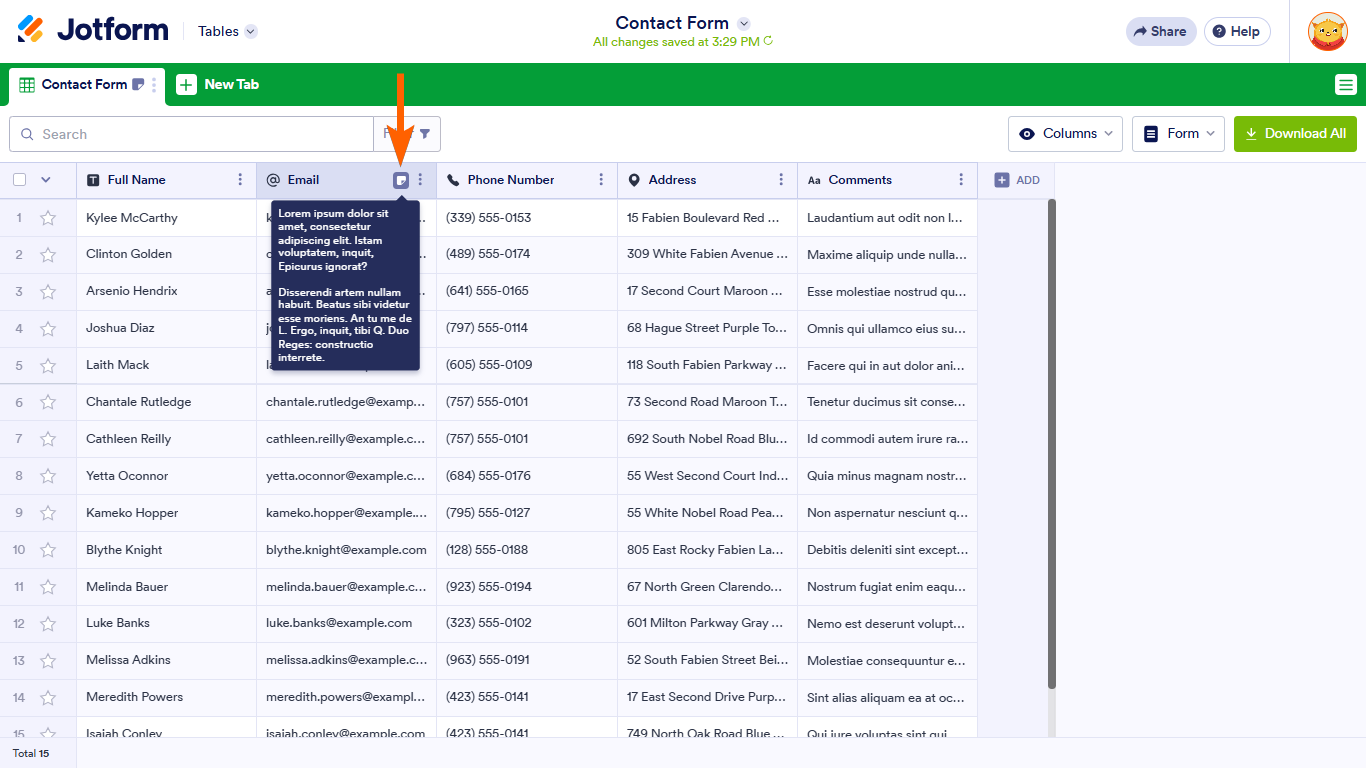Click the Full Name column header
1366x768 pixels.
coord(166,180)
